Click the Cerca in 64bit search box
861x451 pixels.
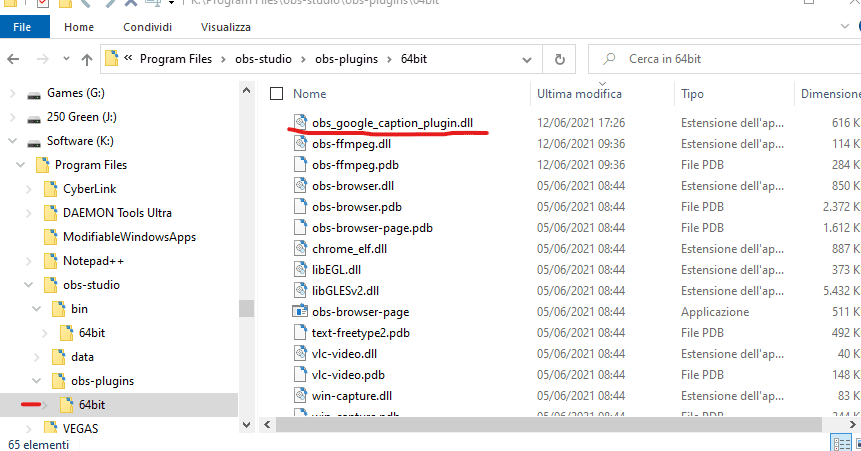pyautogui.click(x=720, y=59)
